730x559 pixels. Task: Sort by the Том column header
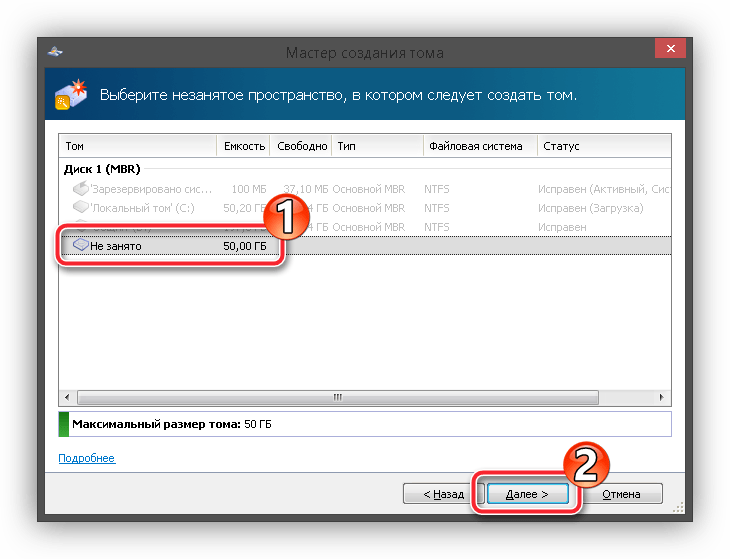pyautogui.click(x=138, y=146)
